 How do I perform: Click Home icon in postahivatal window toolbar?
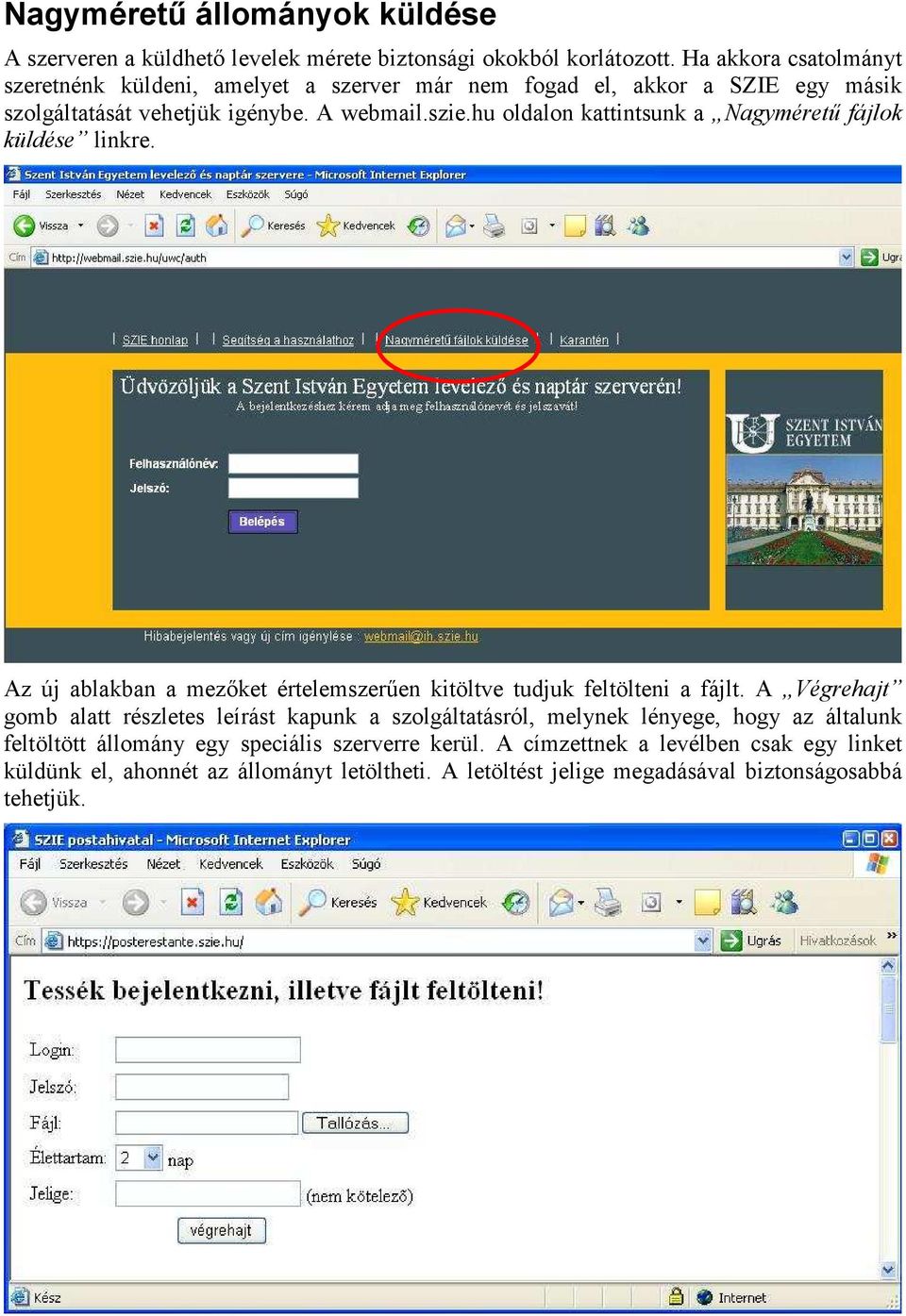coord(269,902)
